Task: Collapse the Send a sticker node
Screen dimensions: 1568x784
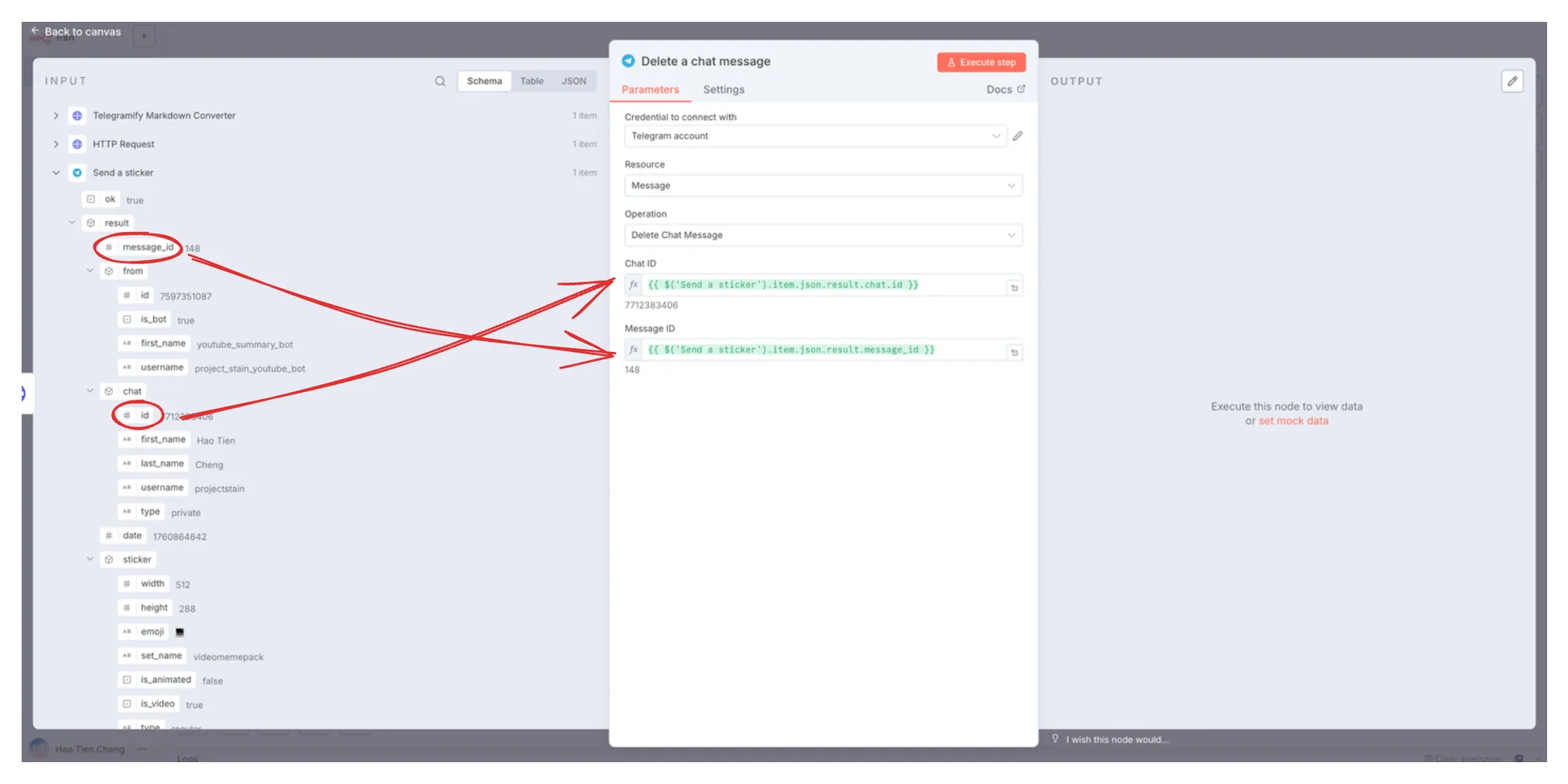Action: click(56, 173)
